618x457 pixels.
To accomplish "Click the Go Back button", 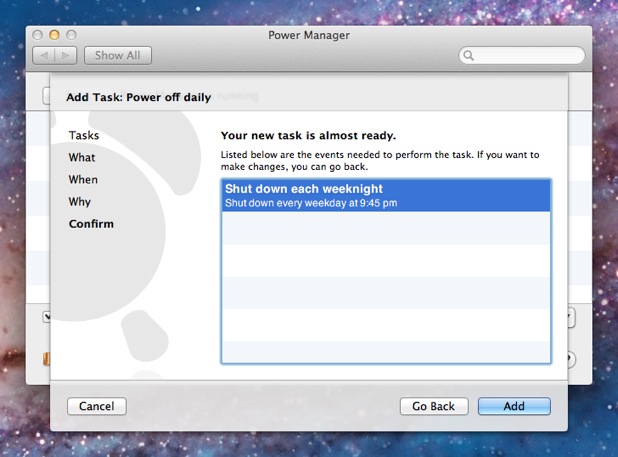I will tap(434, 406).
